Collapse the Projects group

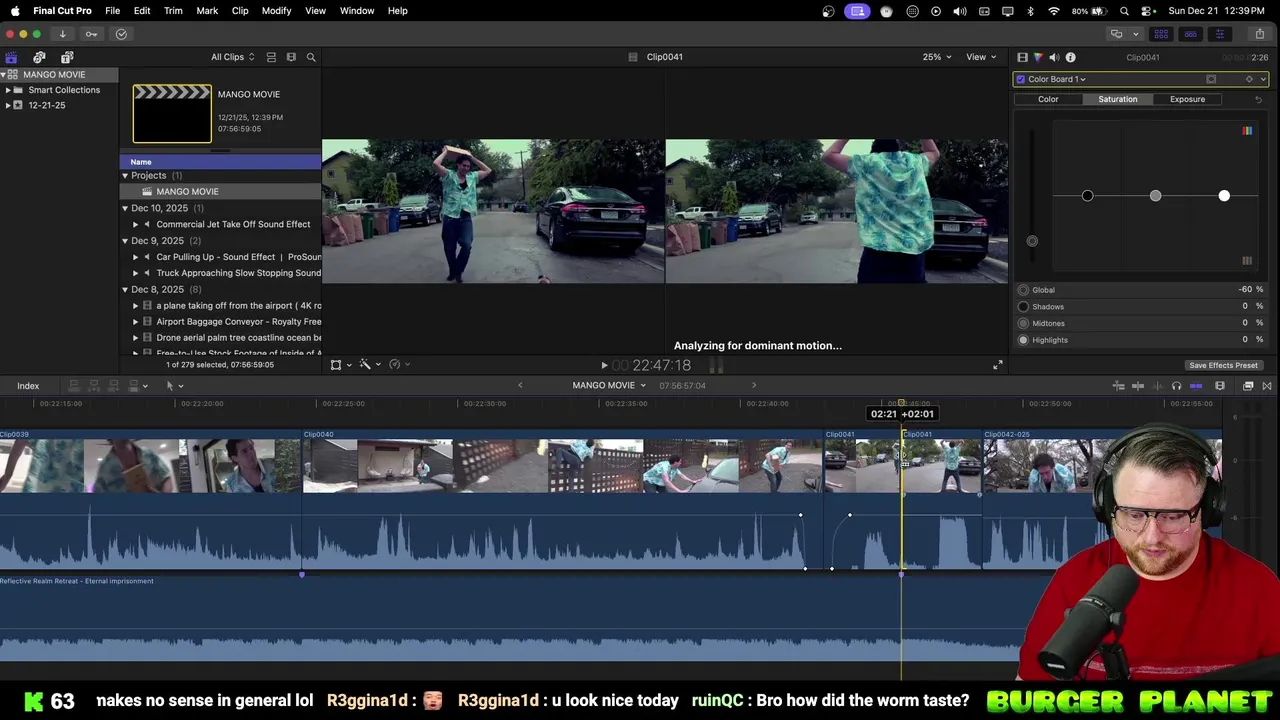125,176
